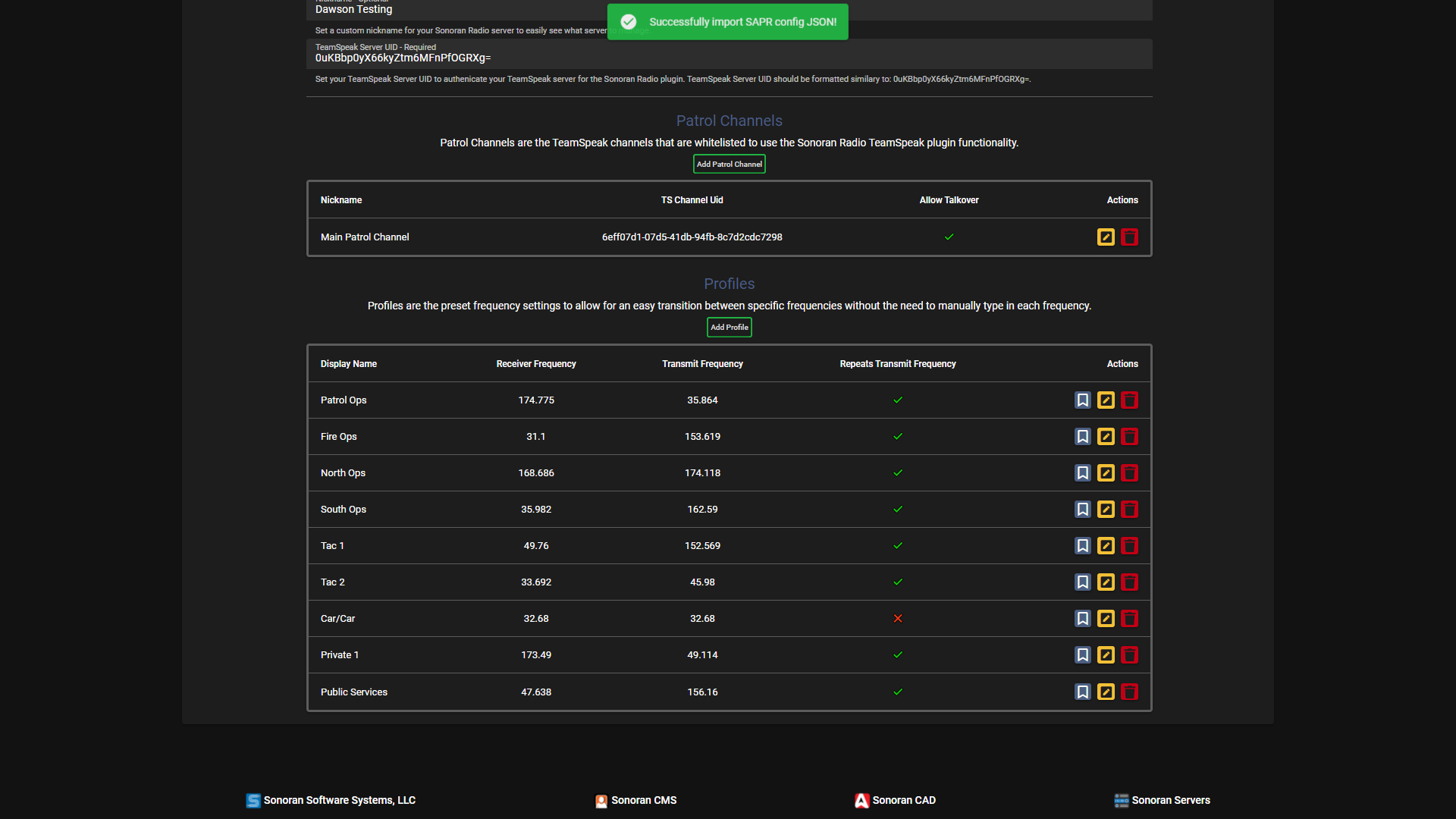Open the Sonoran CAD footer link
This screenshot has width=1456, height=819.
tap(895, 800)
